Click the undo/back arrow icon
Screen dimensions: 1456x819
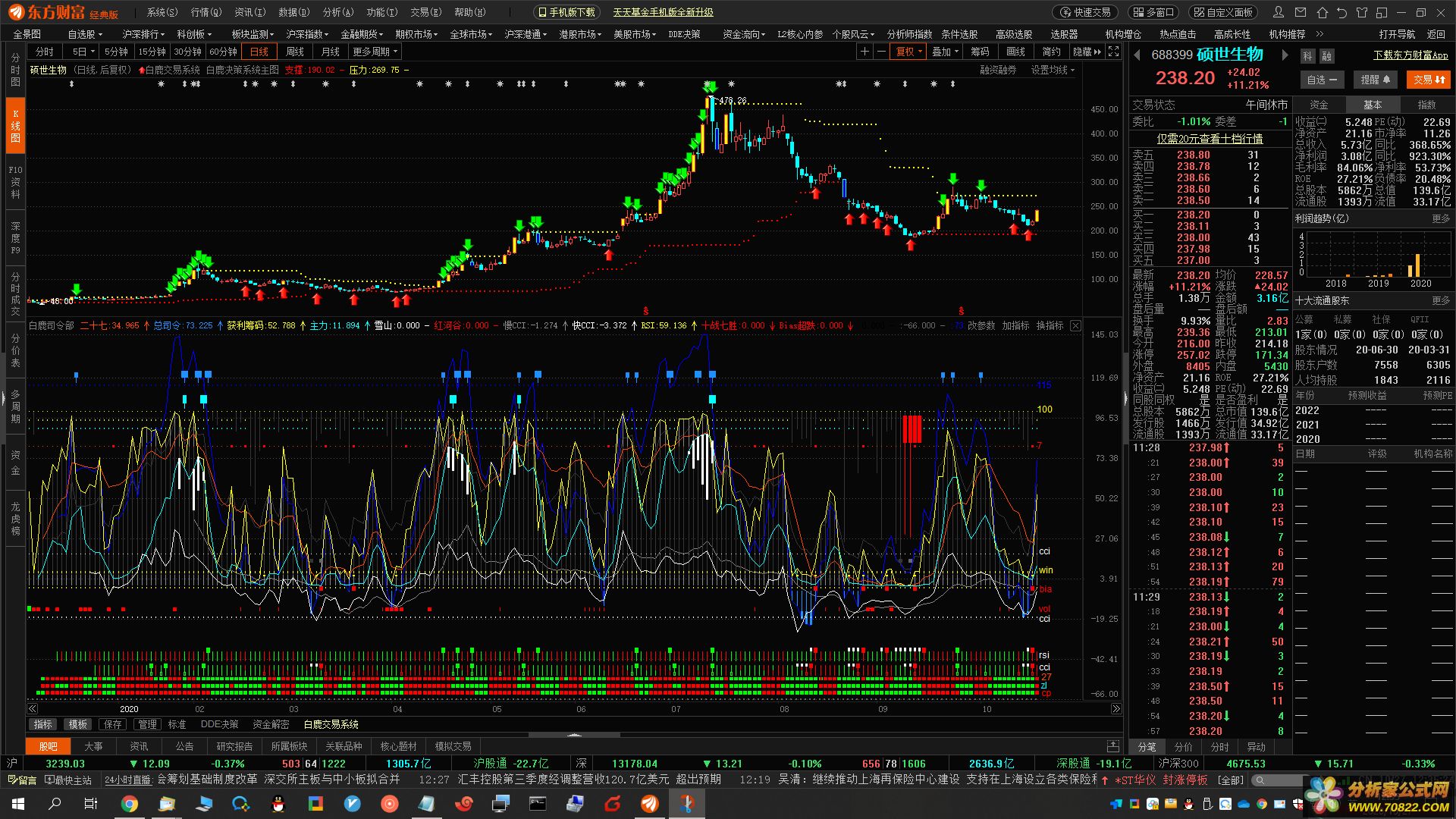1341,12
